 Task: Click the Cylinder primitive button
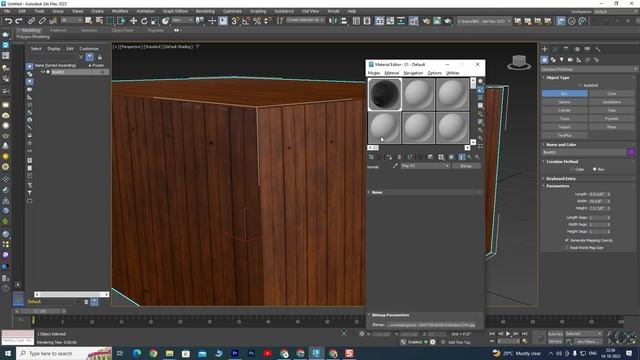564,110
